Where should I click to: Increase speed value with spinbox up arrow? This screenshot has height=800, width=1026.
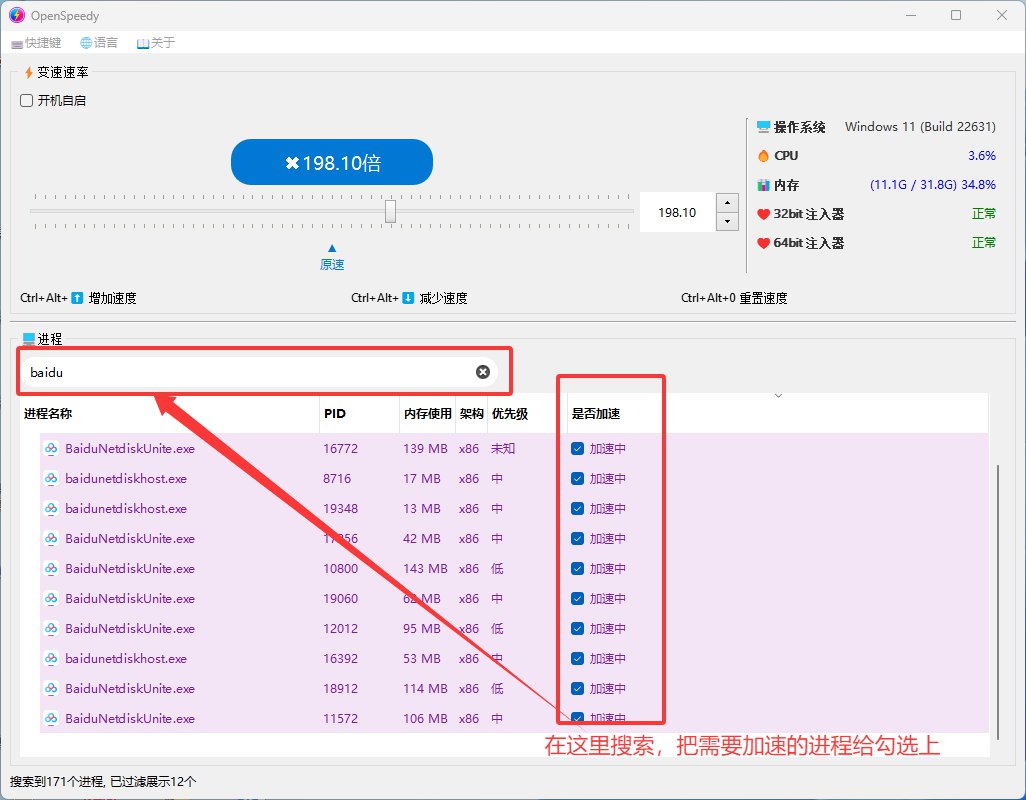(x=727, y=204)
